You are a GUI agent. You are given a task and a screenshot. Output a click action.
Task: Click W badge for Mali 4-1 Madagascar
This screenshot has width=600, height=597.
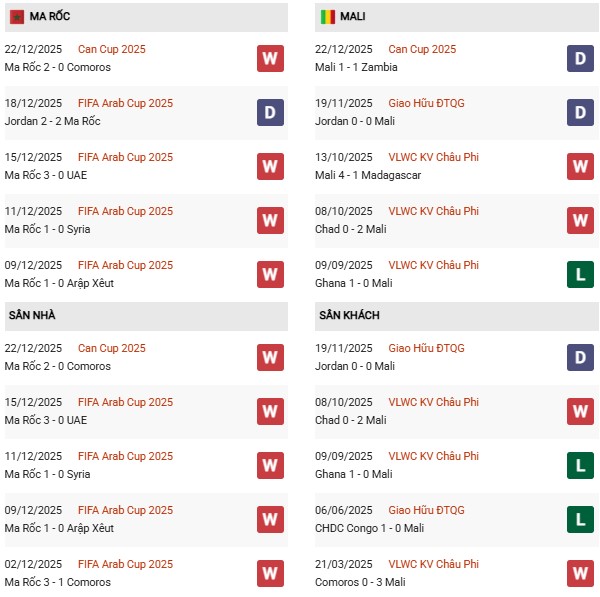pos(580,167)
